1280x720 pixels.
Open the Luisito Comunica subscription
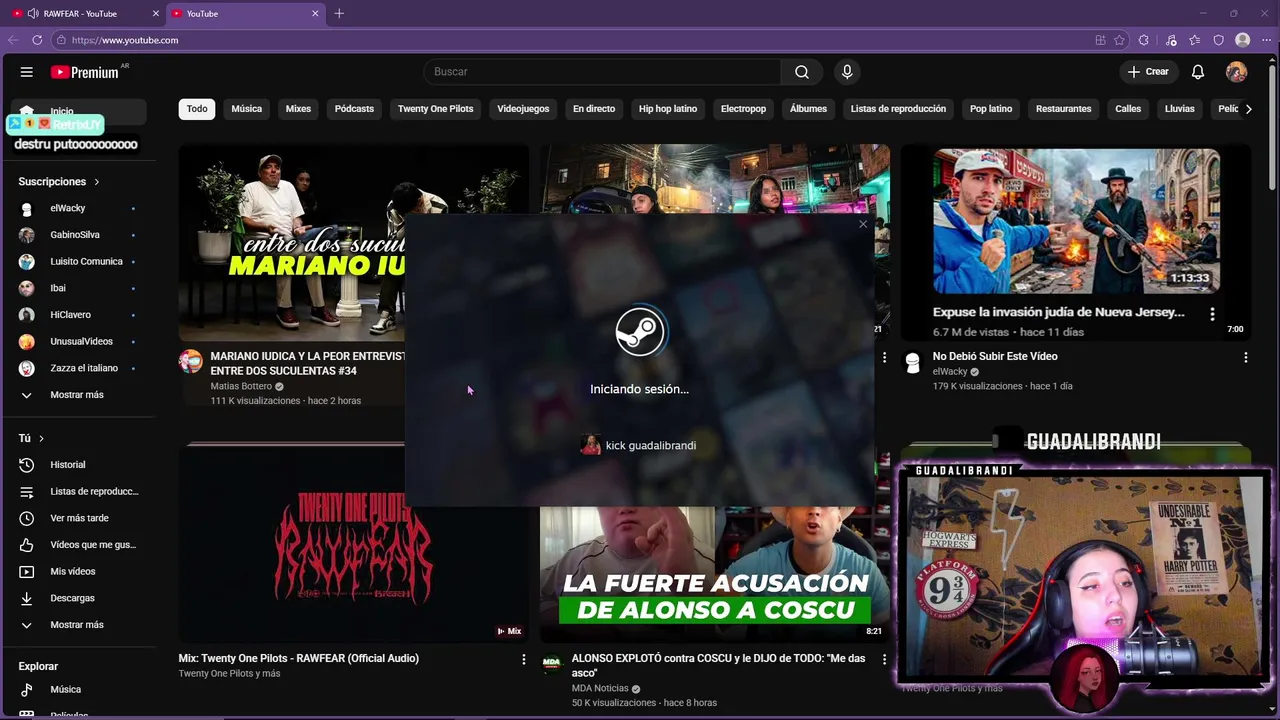tap(81, 261)
